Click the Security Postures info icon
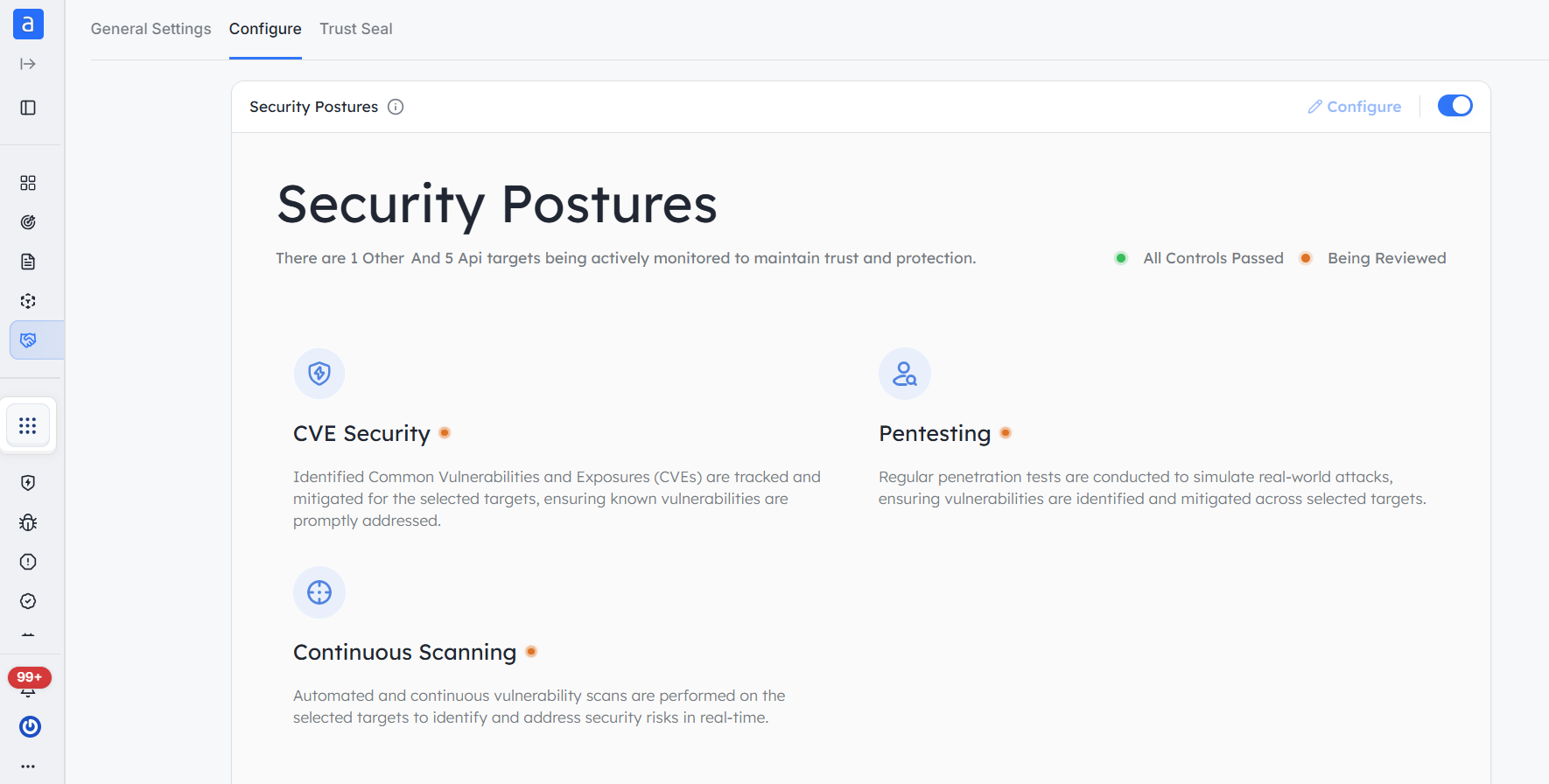Screen dimensions: 1549x784 click(396, 107)
